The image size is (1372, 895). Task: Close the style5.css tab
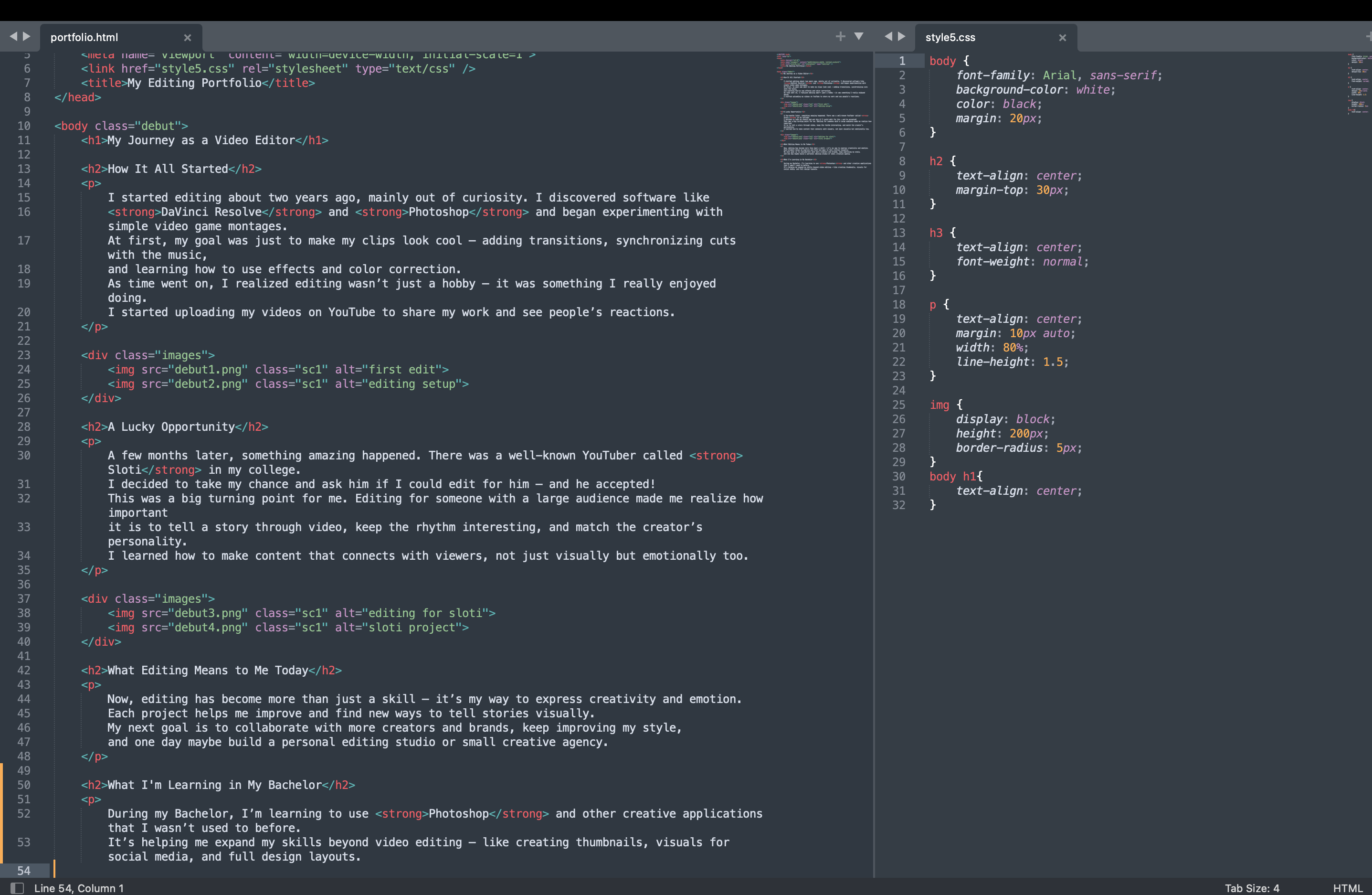click(x=1062, y=37)
